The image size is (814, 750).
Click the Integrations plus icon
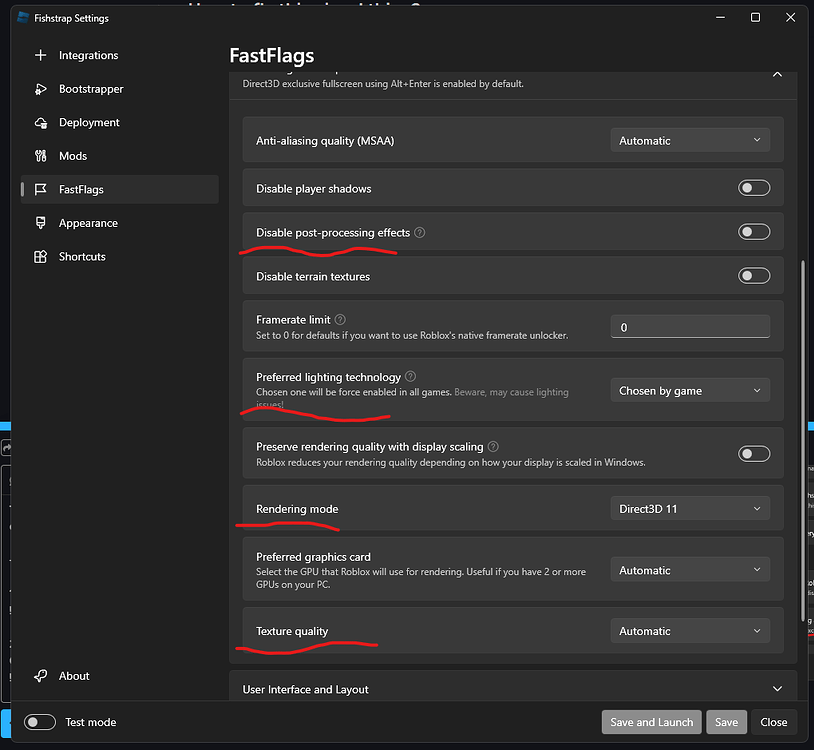(x=40, y=55)
